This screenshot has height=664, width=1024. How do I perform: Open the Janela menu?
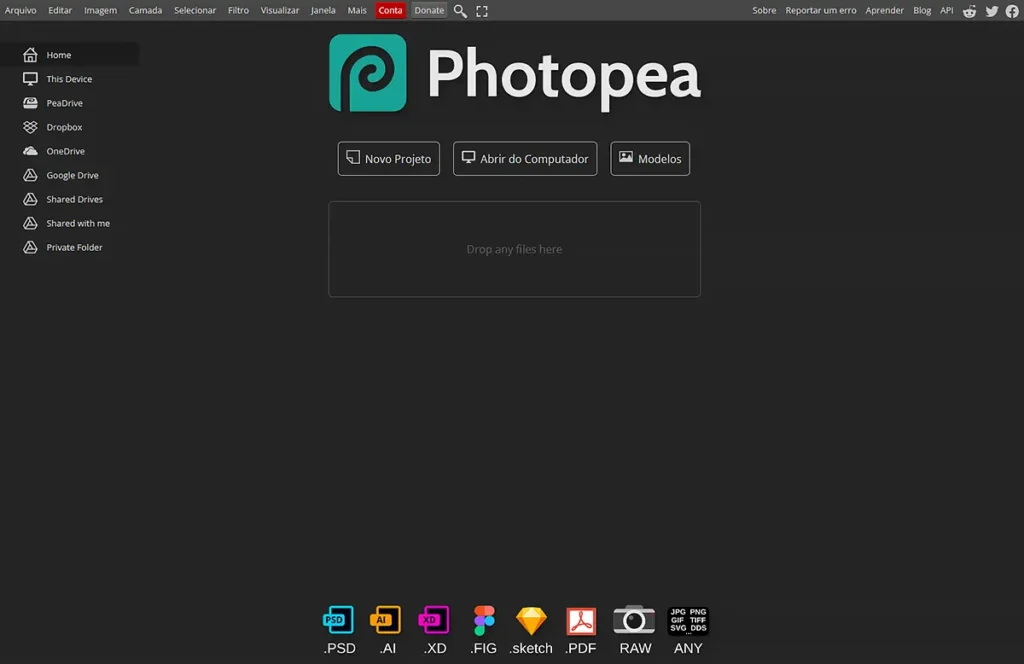pyautogui.click(x=323, y=10)
